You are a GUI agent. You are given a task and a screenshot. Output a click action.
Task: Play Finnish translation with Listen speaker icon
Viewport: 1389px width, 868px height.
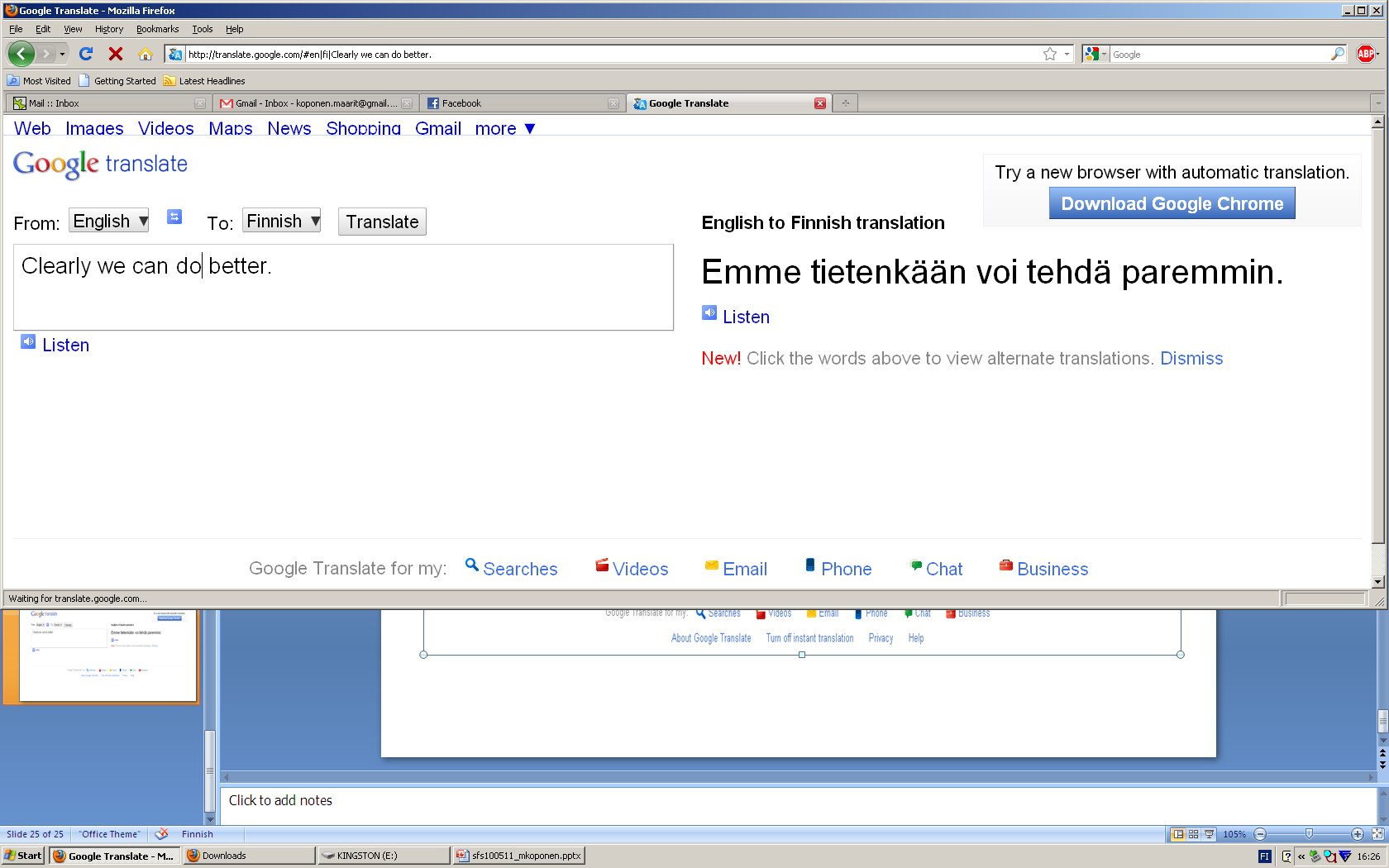coord(709,312)
